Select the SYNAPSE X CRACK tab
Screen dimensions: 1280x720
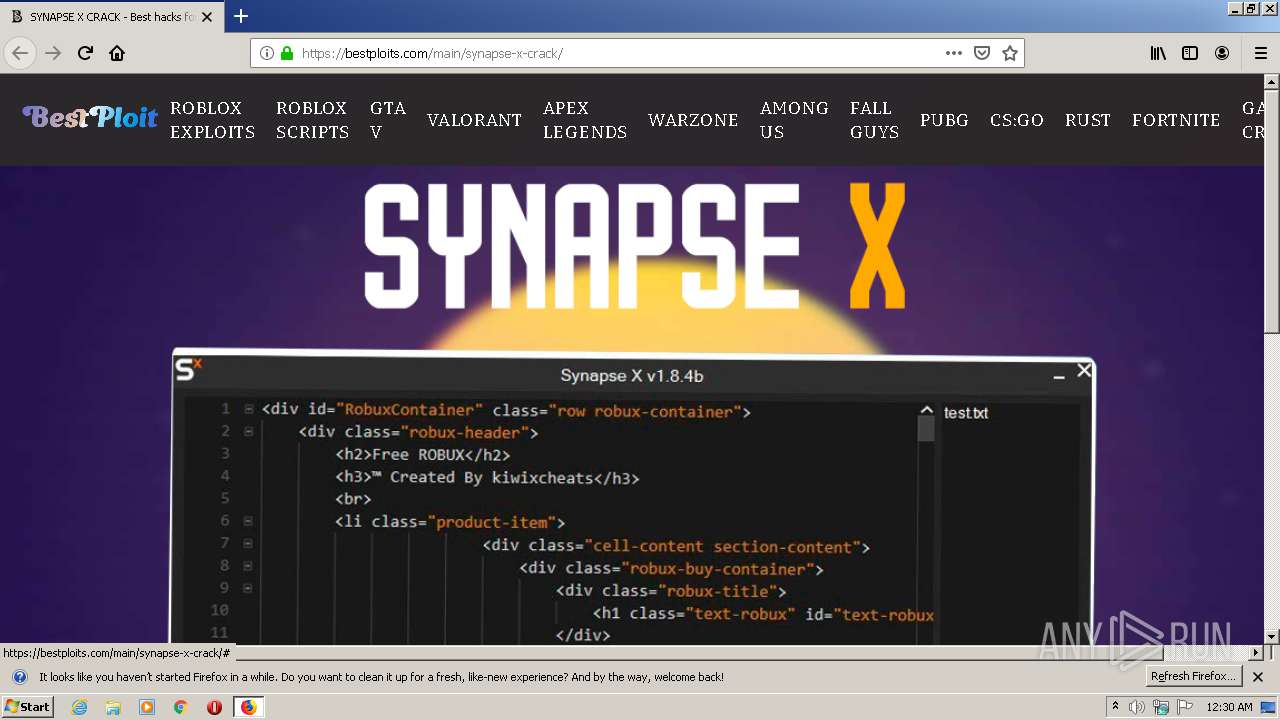tap(110, 17)
